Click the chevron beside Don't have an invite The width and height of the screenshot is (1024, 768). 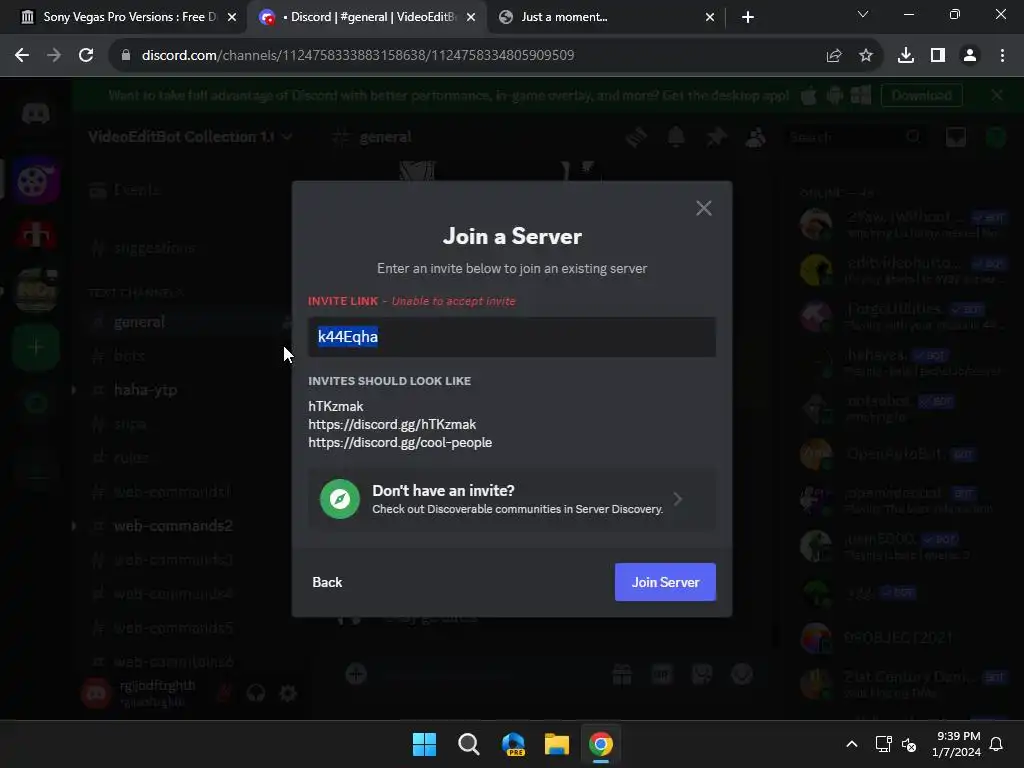click(x=678, y=499)
